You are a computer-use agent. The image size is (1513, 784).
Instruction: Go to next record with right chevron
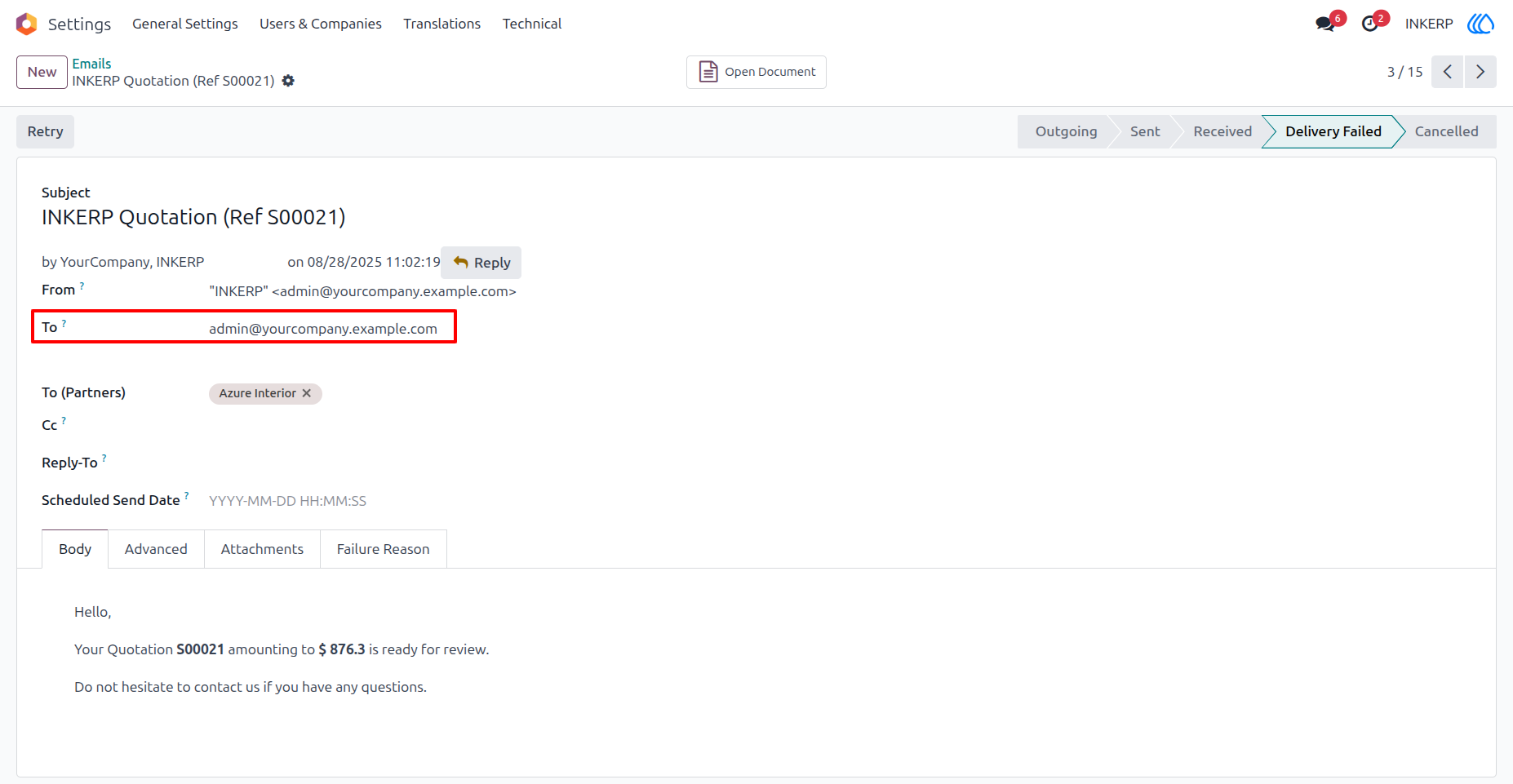(x=1480, y=72)
